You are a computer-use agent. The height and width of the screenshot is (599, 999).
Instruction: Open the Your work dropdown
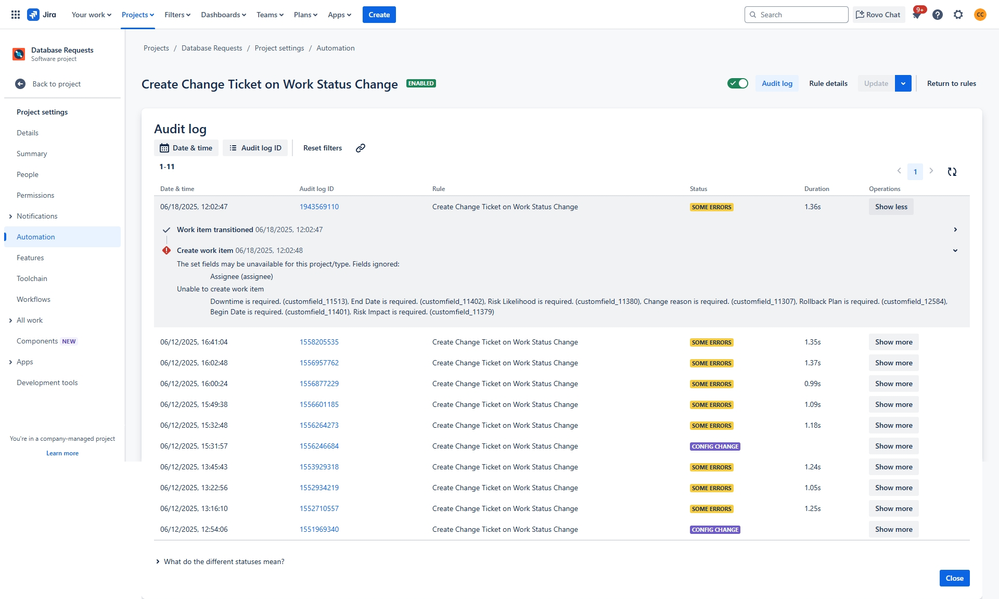click(x=91, y=15)
